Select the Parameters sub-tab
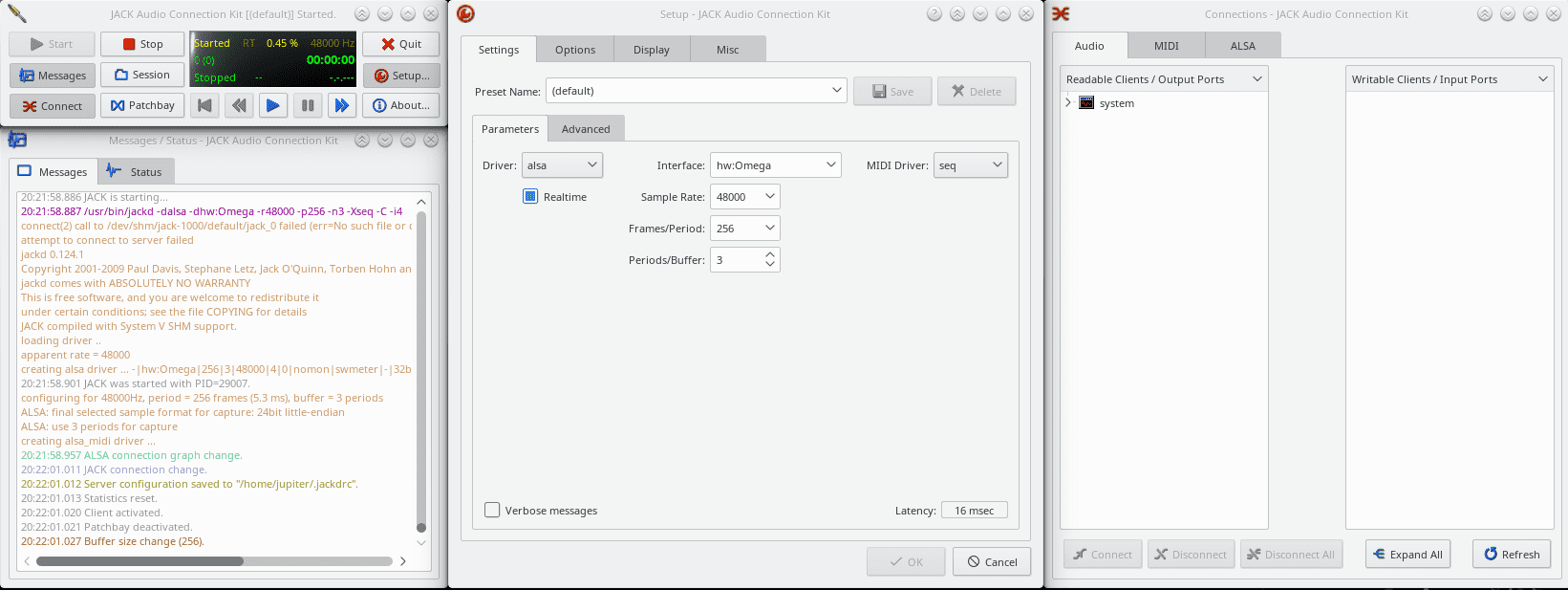The image size is (1568, 590). (510, 129)
